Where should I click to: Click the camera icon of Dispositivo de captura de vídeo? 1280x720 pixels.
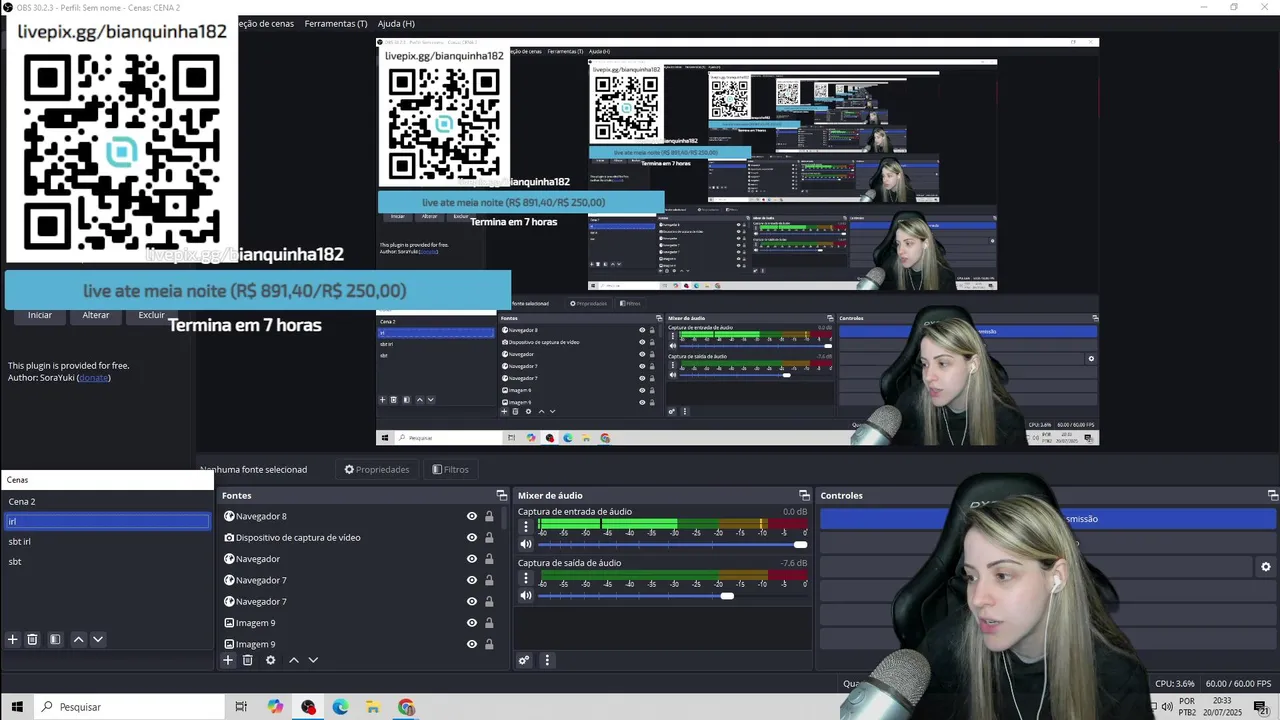point(229,537)
